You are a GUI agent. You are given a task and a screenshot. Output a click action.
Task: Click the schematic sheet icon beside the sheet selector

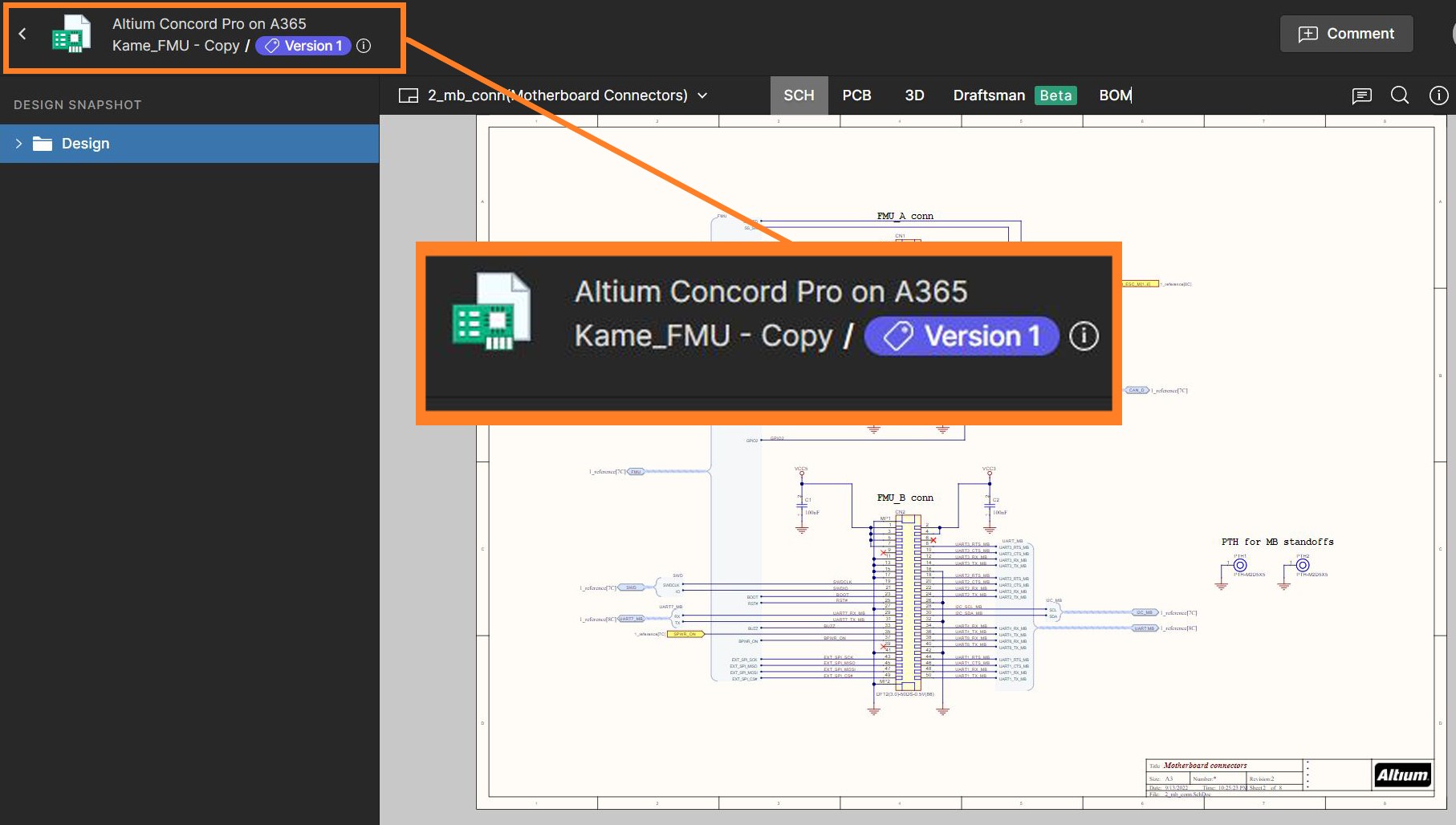click(409, 95)
